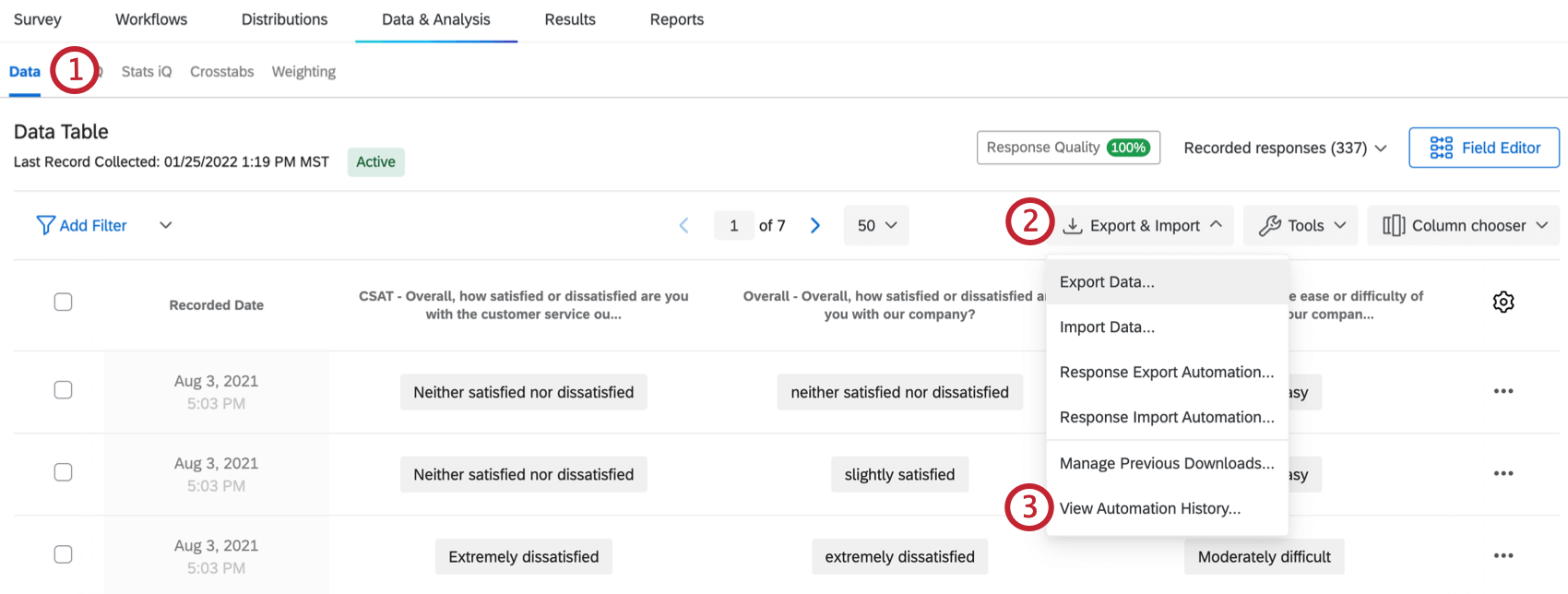The width and height of the screenshot is (1568, 594).
Task: Choose Export Data from the menu
Action: click(x=1107, y=282)
